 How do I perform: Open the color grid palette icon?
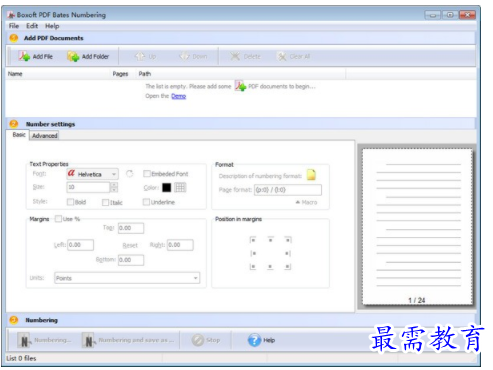point(180,188)
